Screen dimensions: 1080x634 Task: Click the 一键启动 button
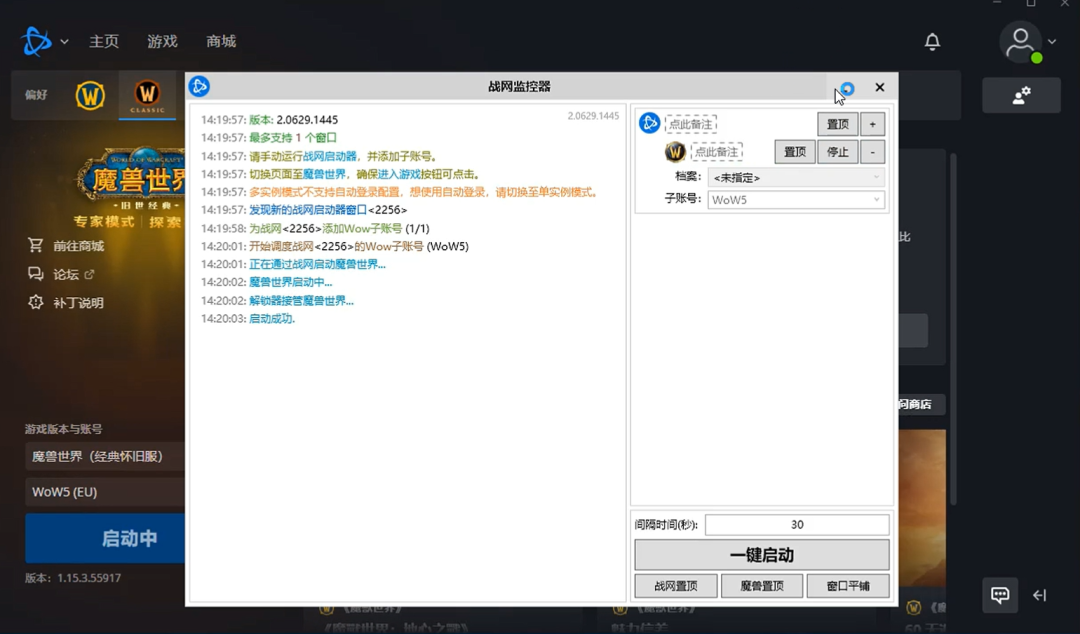762,555
